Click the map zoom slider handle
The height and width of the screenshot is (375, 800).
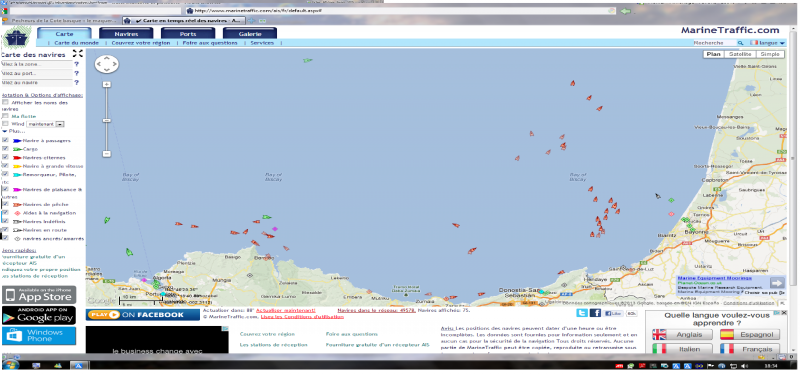coord(107,120)
